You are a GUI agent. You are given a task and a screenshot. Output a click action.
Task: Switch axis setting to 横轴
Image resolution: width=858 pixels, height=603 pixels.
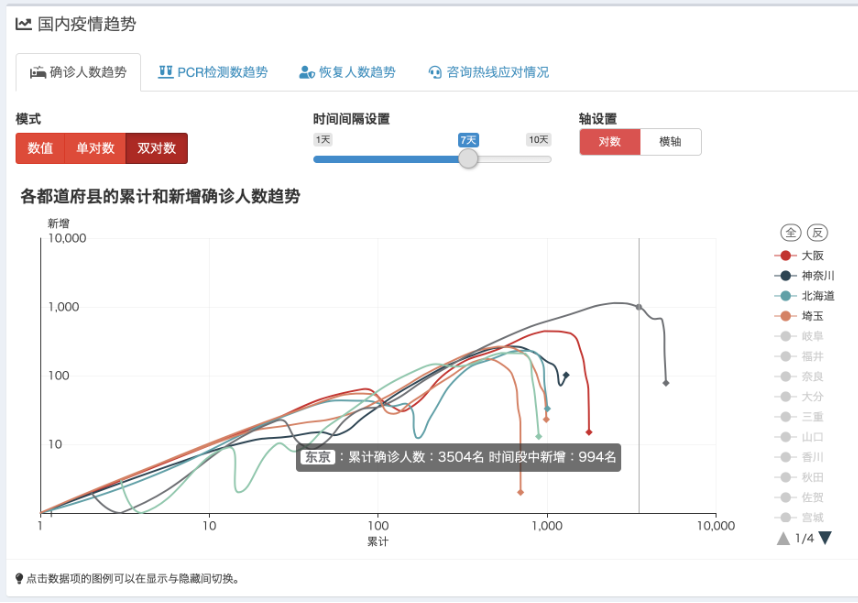tap(670, 142)
